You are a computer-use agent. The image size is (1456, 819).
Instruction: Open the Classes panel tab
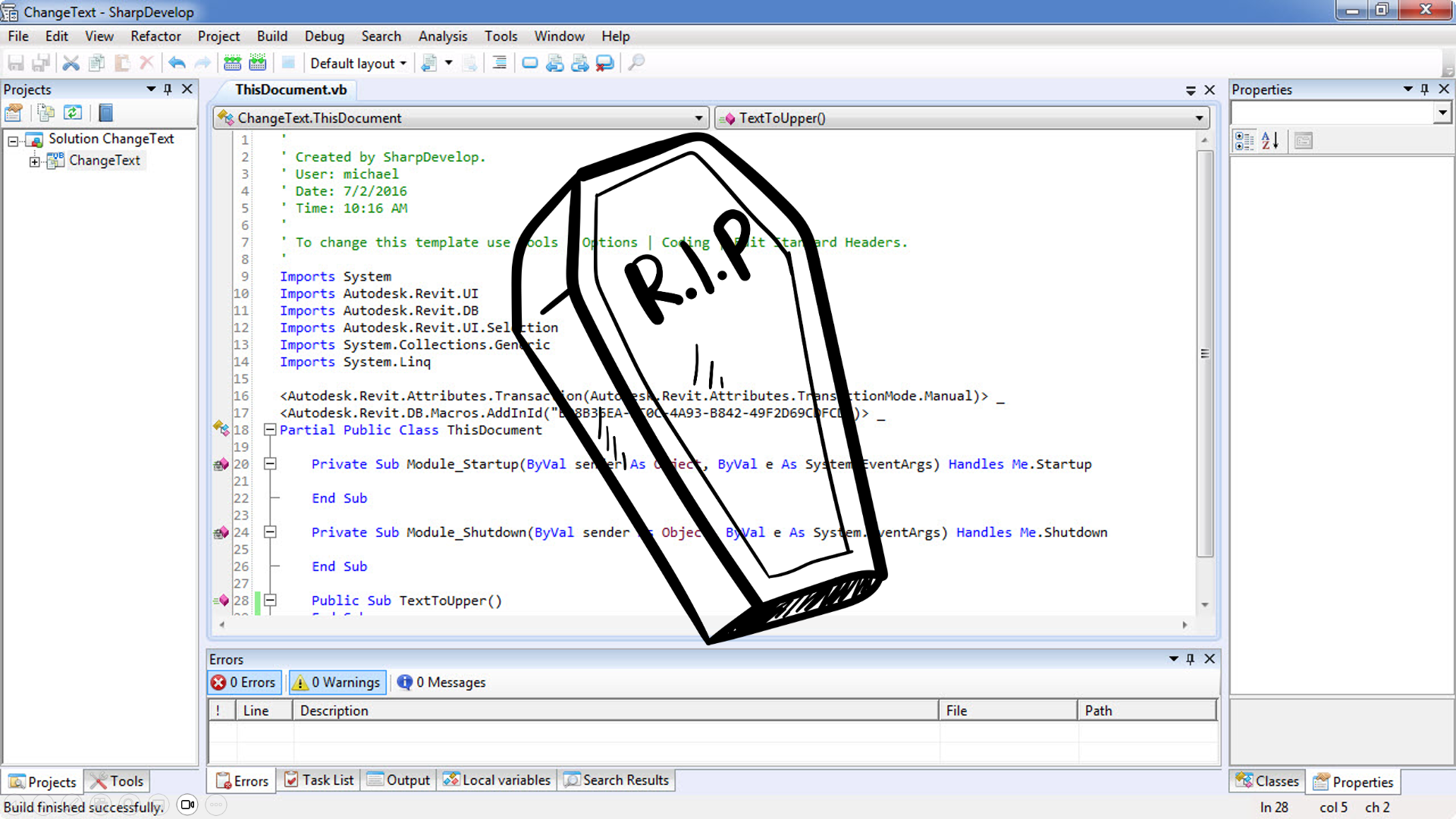(x=1268, y=781)
